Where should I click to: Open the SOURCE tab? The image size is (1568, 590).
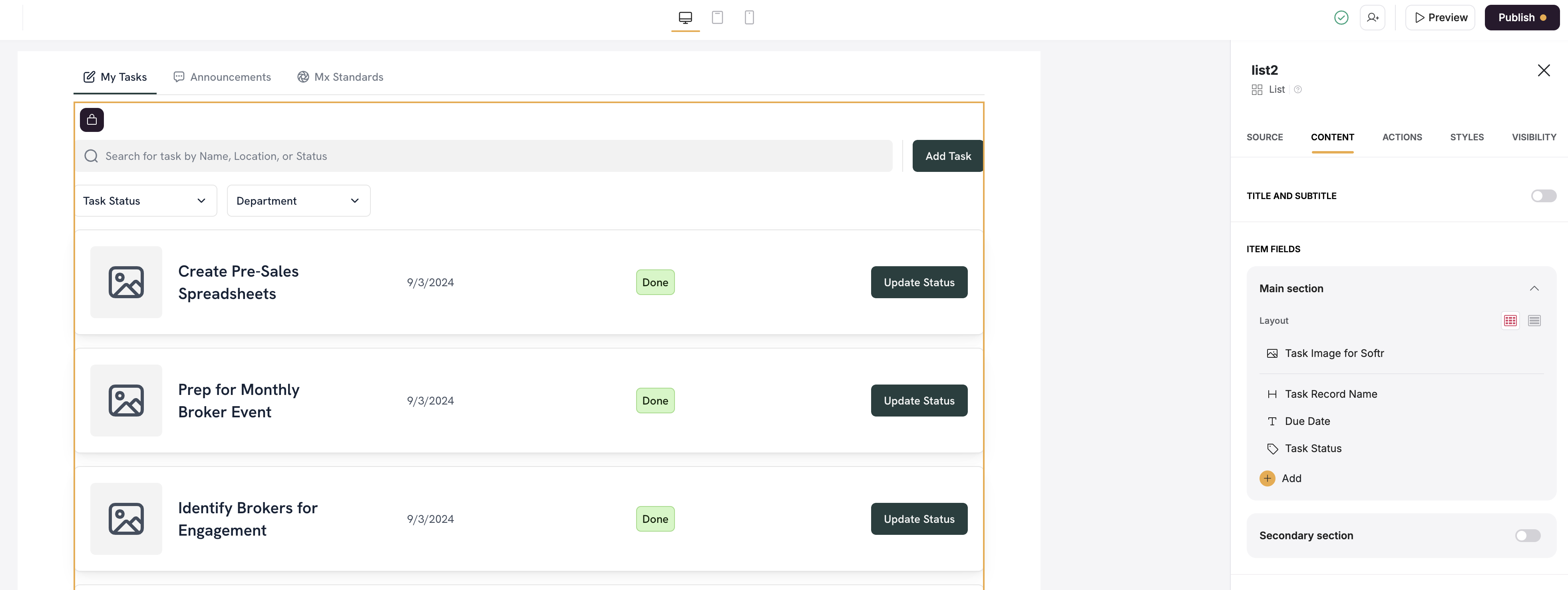pos(1264,138)
